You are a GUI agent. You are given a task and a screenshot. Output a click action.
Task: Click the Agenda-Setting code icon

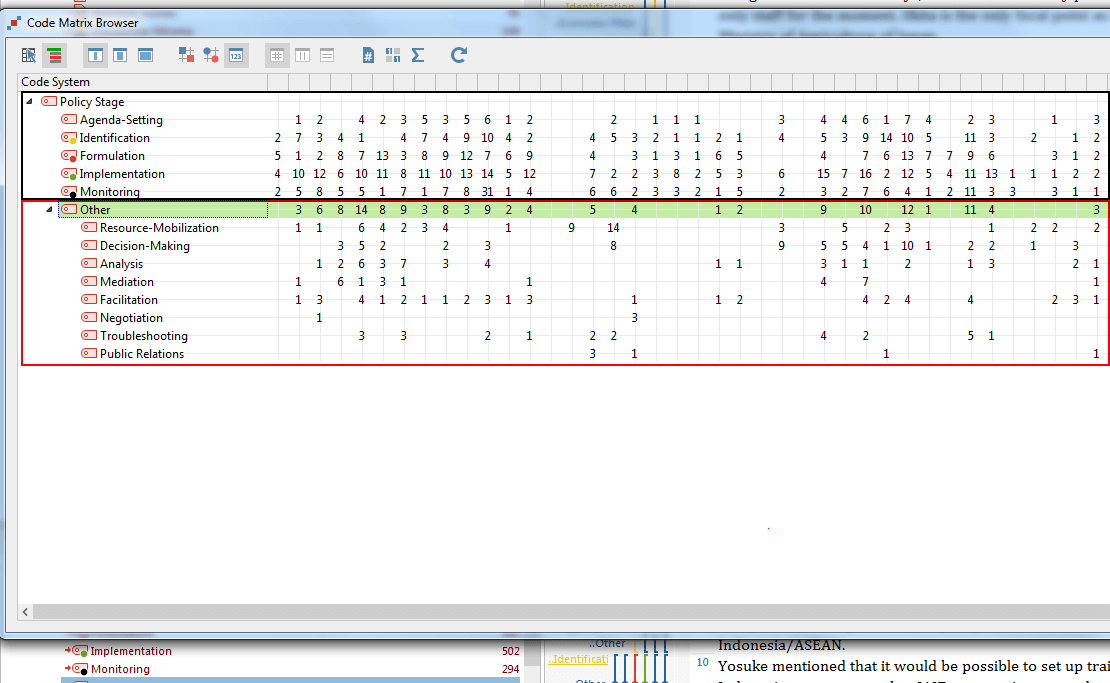[69, 119]
